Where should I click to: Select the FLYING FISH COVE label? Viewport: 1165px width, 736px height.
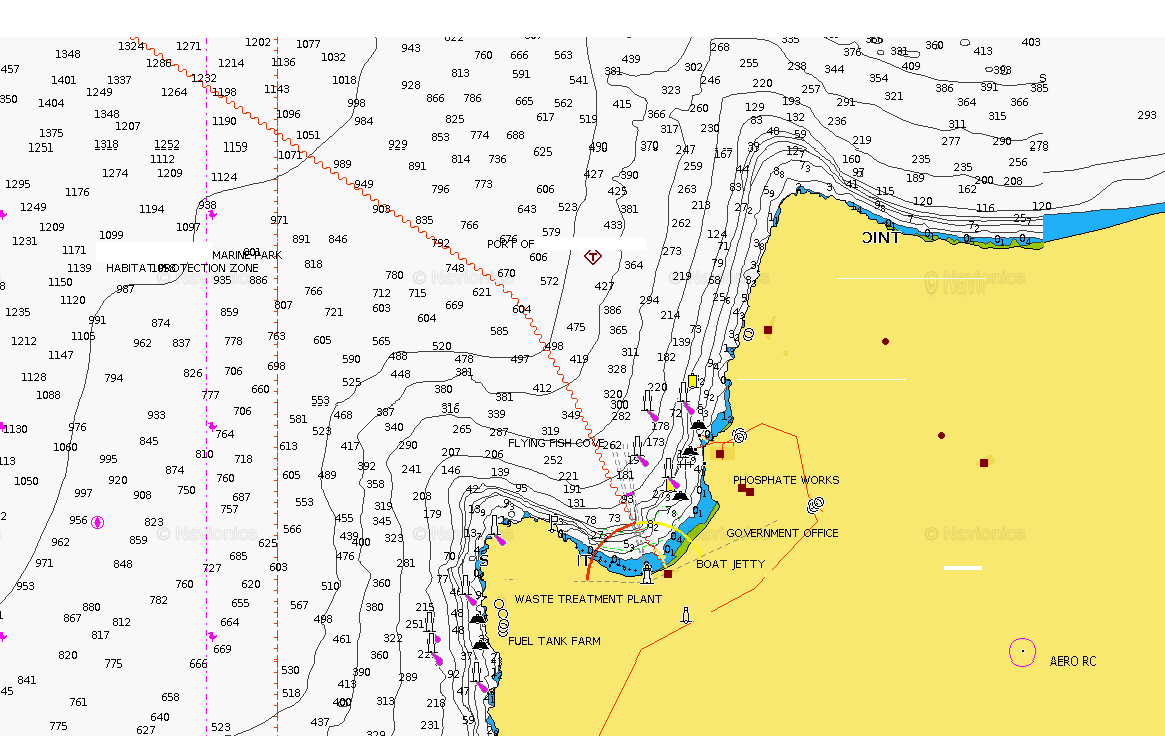click(x=555, y=443)
